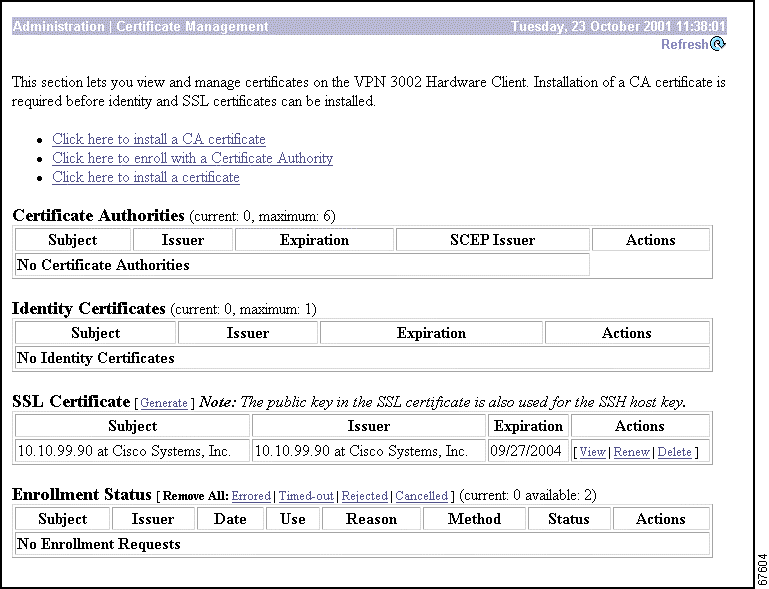Click the Refresh icon in the header
This screenshot has width=769, height=589.
coord(718,44)
